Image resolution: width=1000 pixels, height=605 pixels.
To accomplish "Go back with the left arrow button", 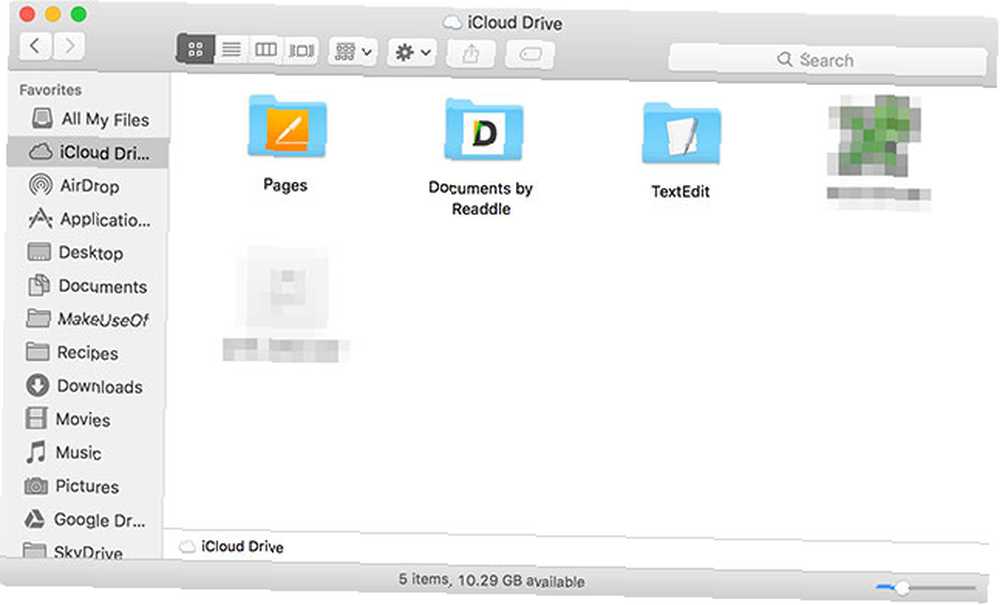I will click(35, 46).
